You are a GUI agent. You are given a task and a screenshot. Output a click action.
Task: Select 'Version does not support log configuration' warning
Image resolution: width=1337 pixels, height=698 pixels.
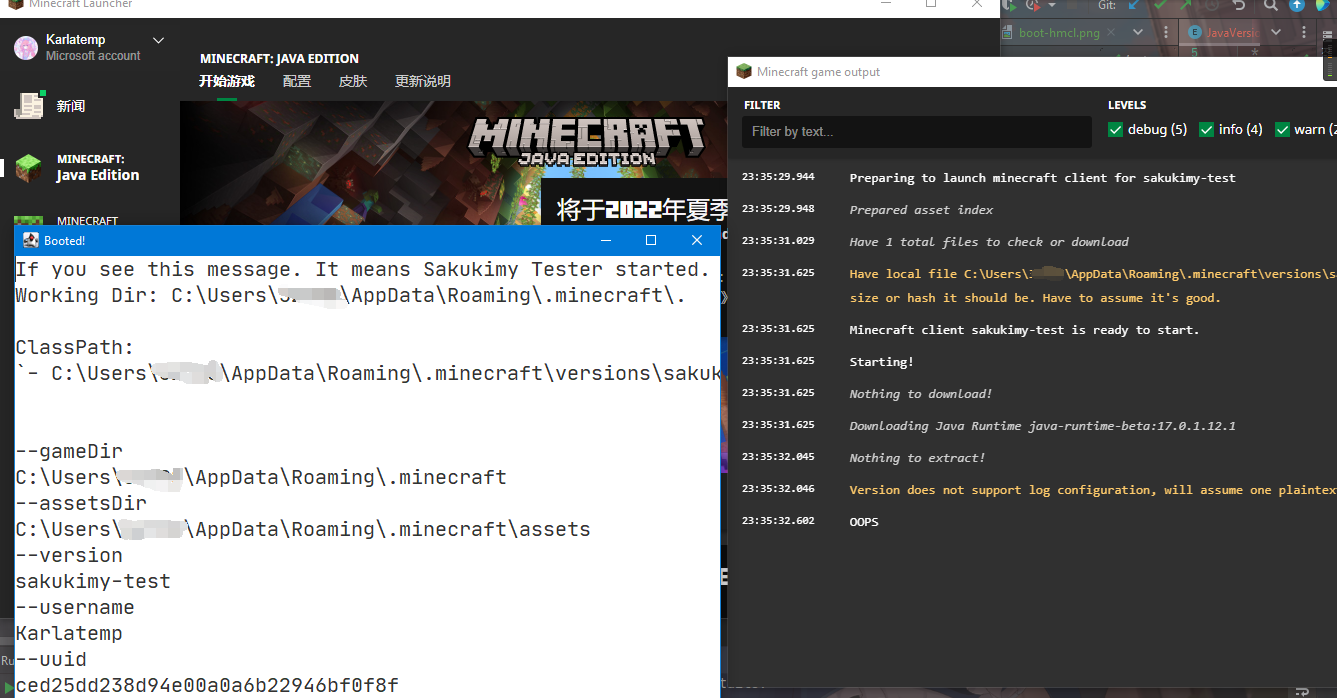pos(1093,490)
